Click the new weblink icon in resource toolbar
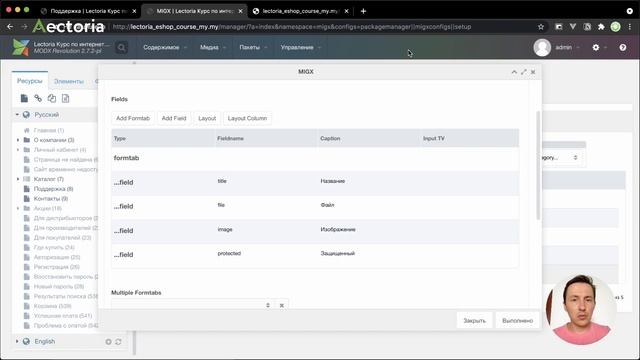The height and width of the screenshot is (360, 640). click(x=38, y=98)
